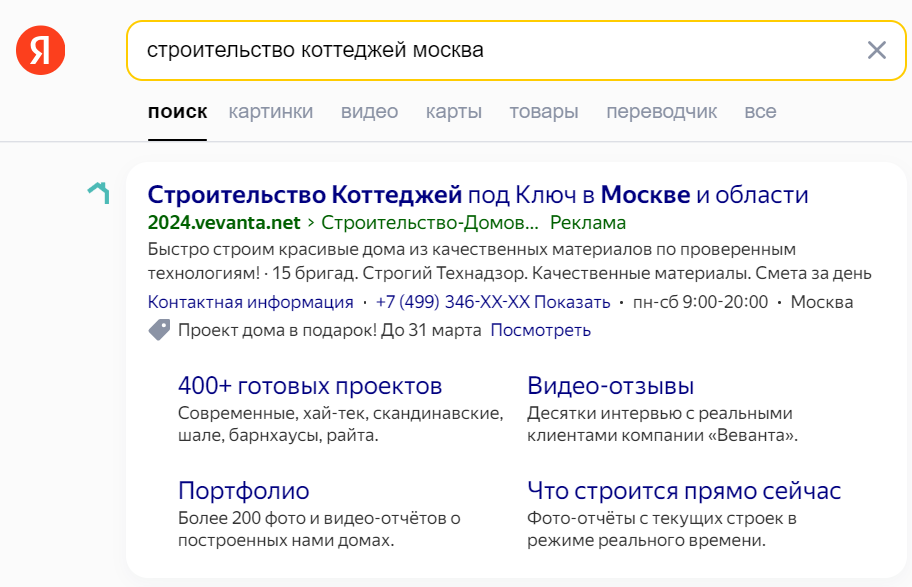The height and width of the screenshot is (587, 912).
Task: Click the vevanta site favicon icon
Action: coord(99,193)
